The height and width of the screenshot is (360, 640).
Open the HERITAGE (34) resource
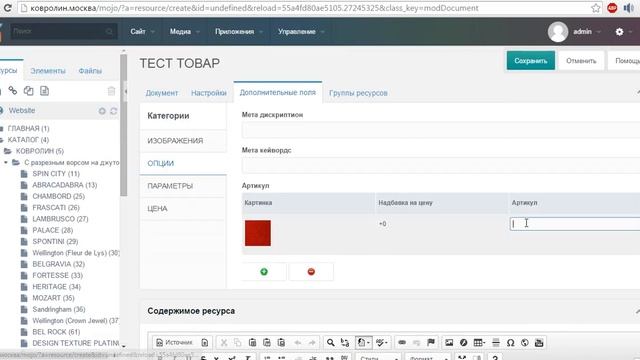pos(56,287)
